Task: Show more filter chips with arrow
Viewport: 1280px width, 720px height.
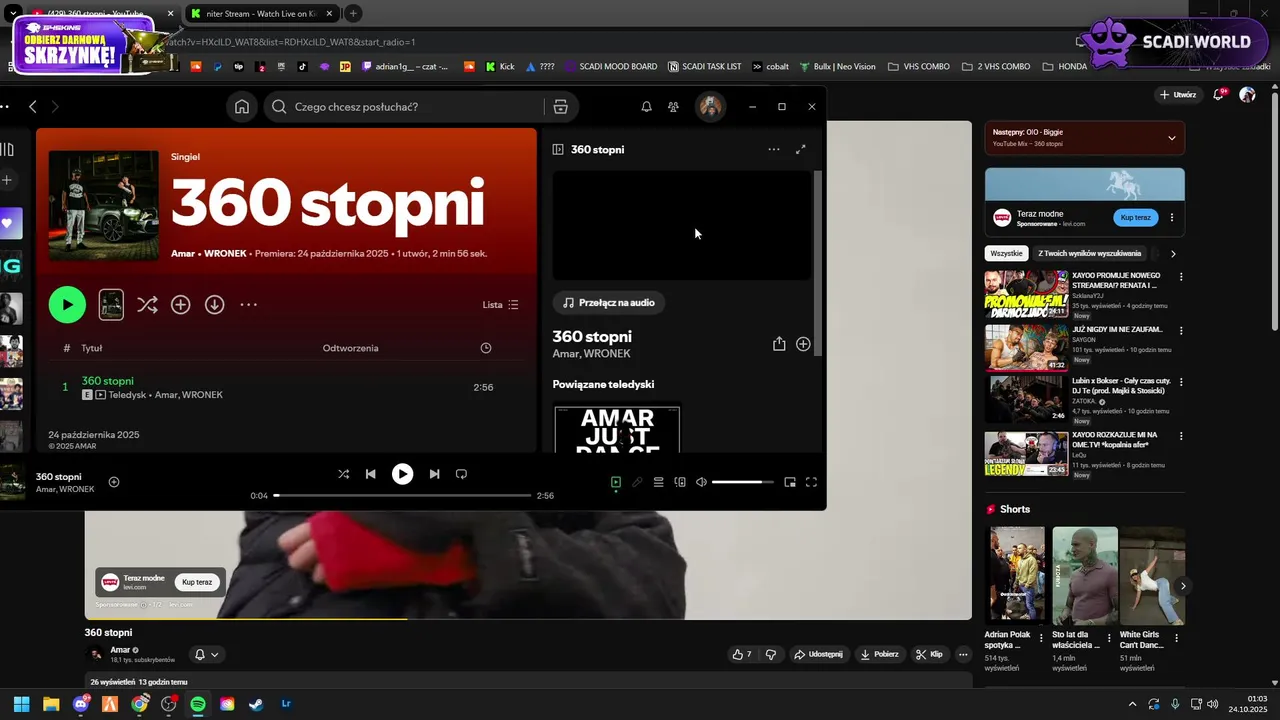Action: 1173,254
